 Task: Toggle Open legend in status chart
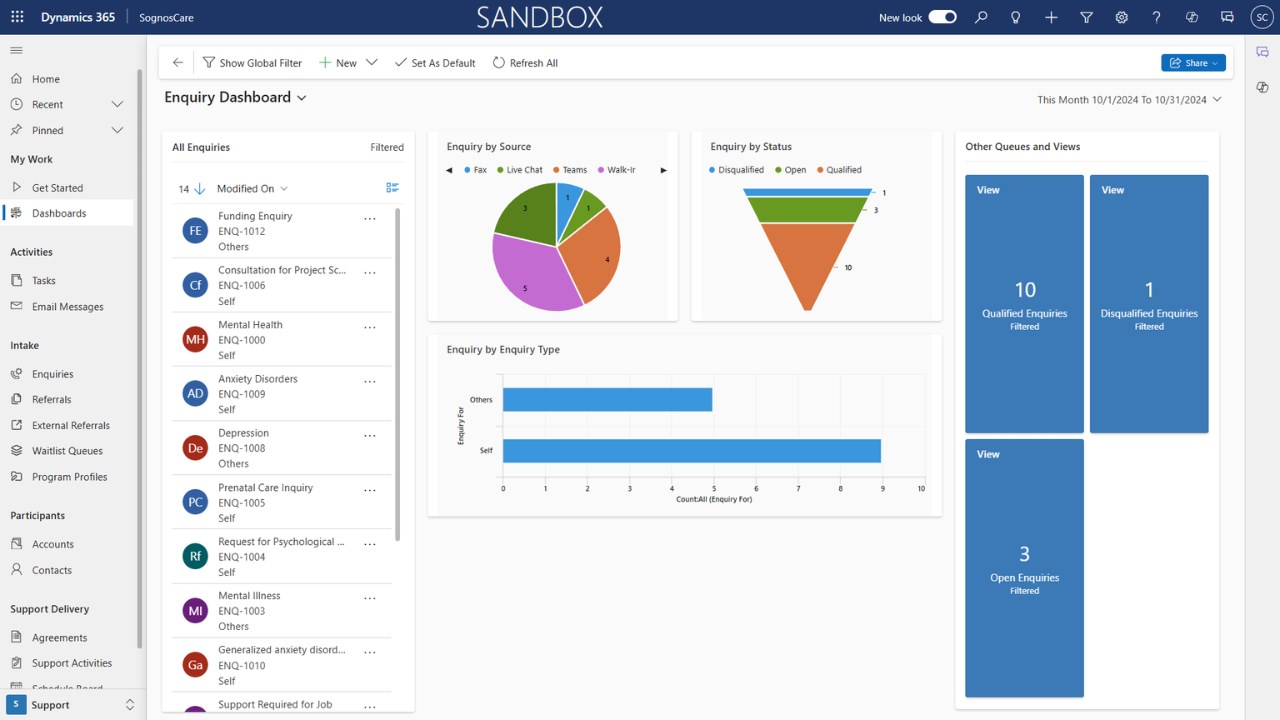point(791,170)
